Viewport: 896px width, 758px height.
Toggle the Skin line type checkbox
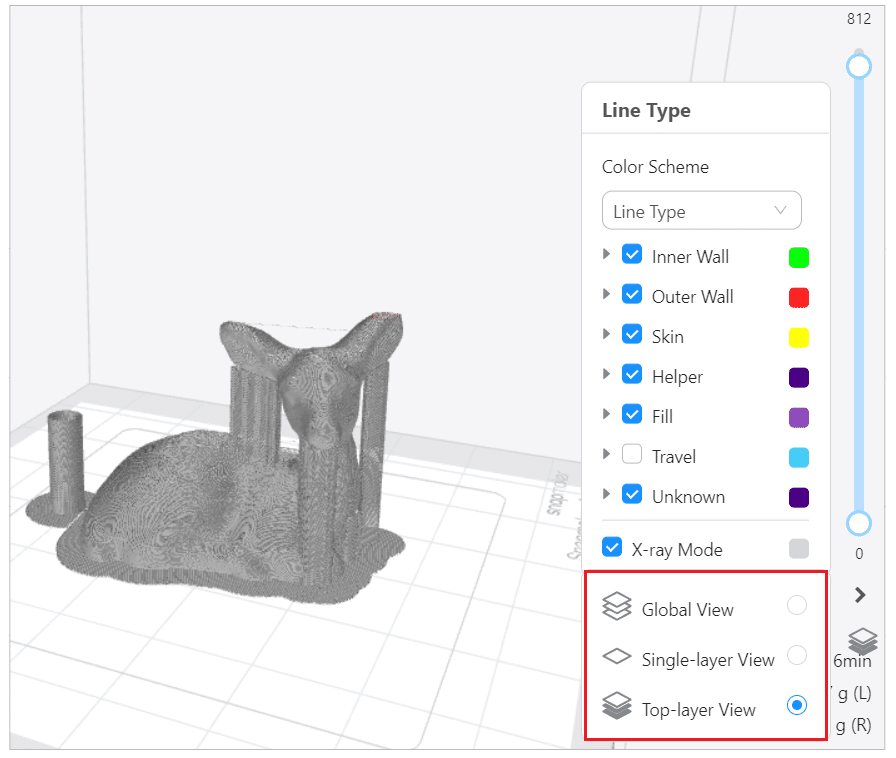tap(632, 334)
